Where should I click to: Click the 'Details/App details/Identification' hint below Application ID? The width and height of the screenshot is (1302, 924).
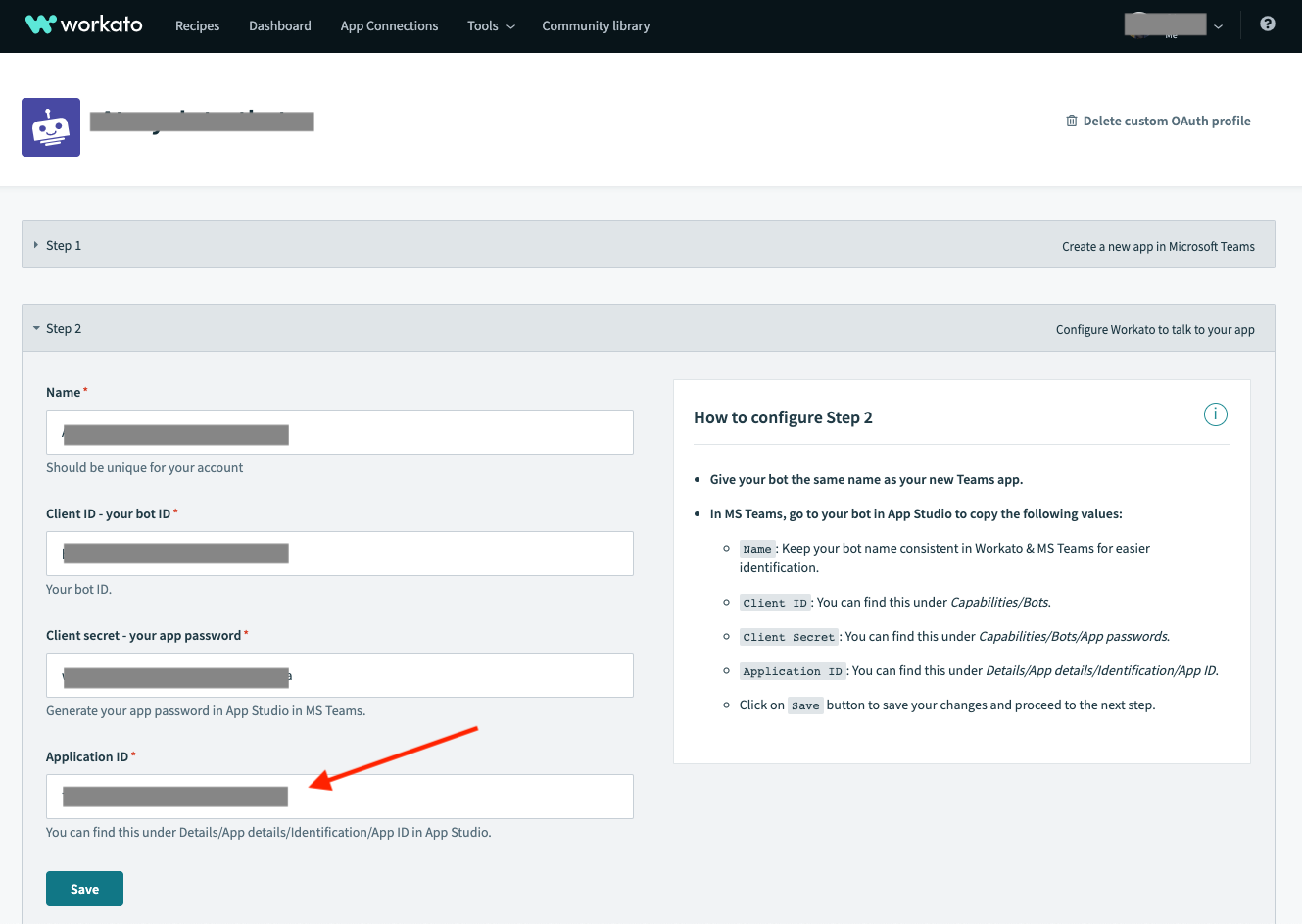click(x=268, y=832)
